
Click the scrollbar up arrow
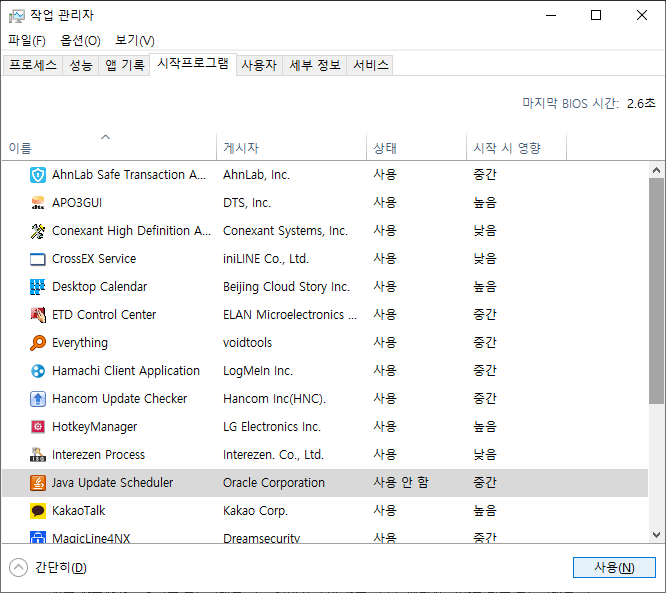pos(656,170)
